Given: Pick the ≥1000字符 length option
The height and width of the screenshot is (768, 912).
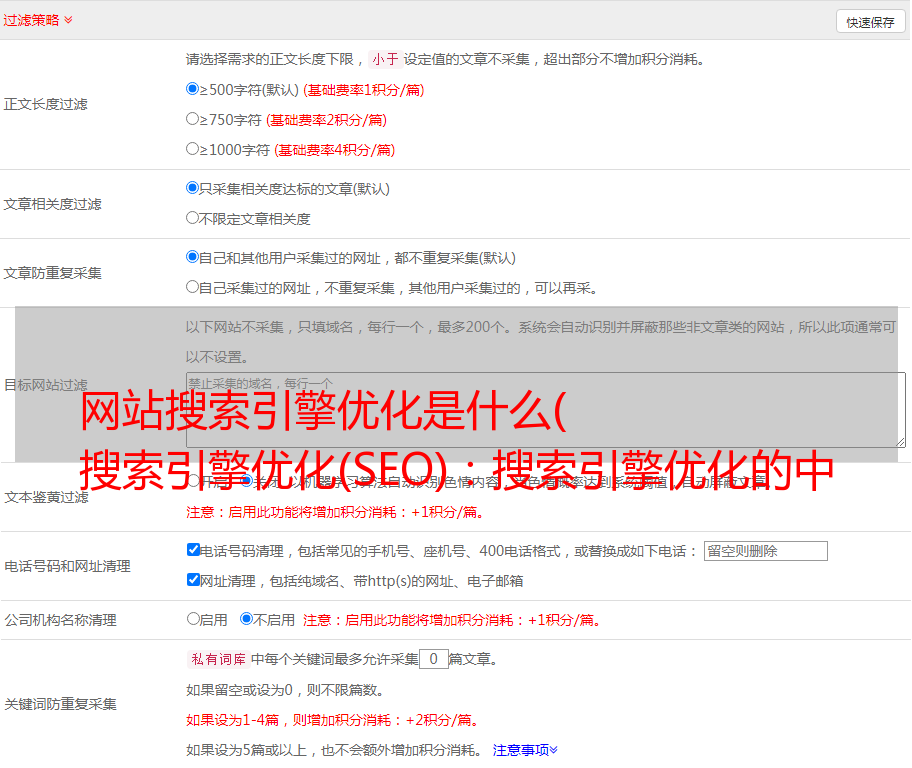Looking at the screenshot, I should pos(193,149).
